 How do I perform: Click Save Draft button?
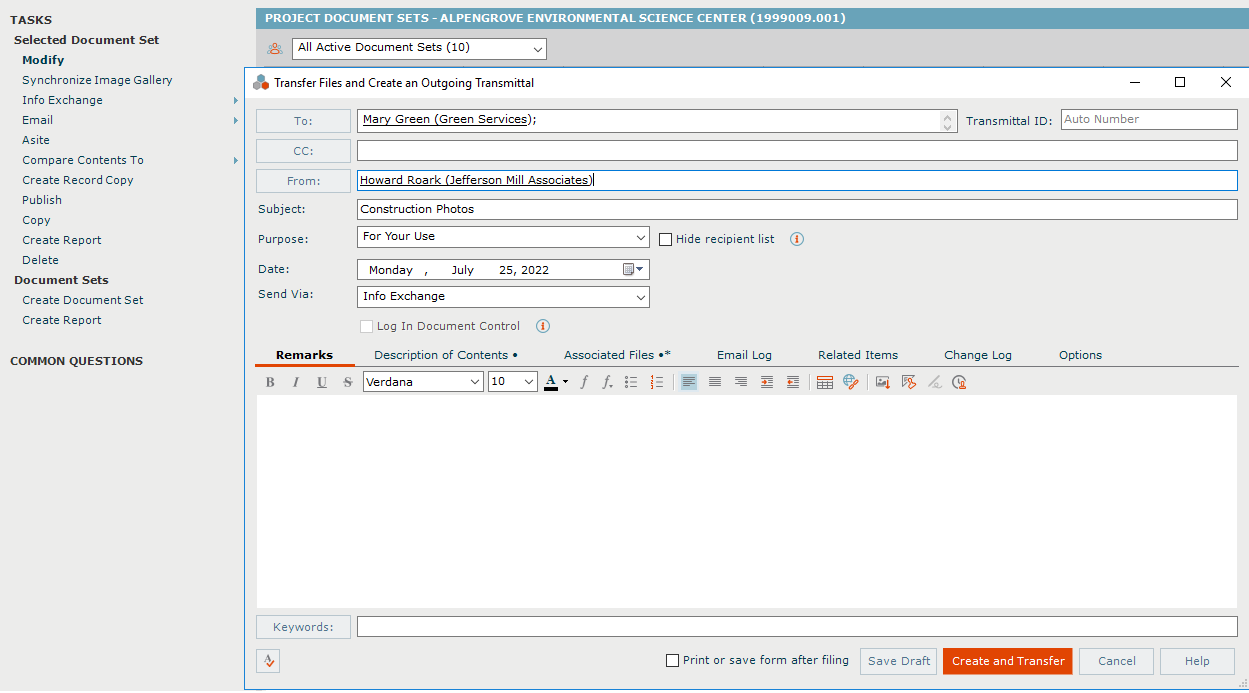pos(898,661)
